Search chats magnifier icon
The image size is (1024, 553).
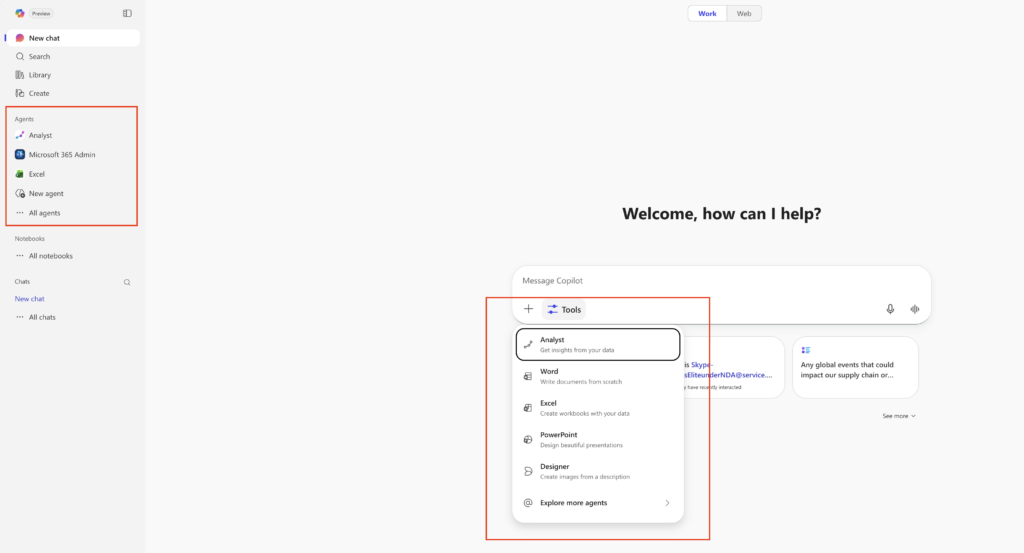[x=127, y=282]
